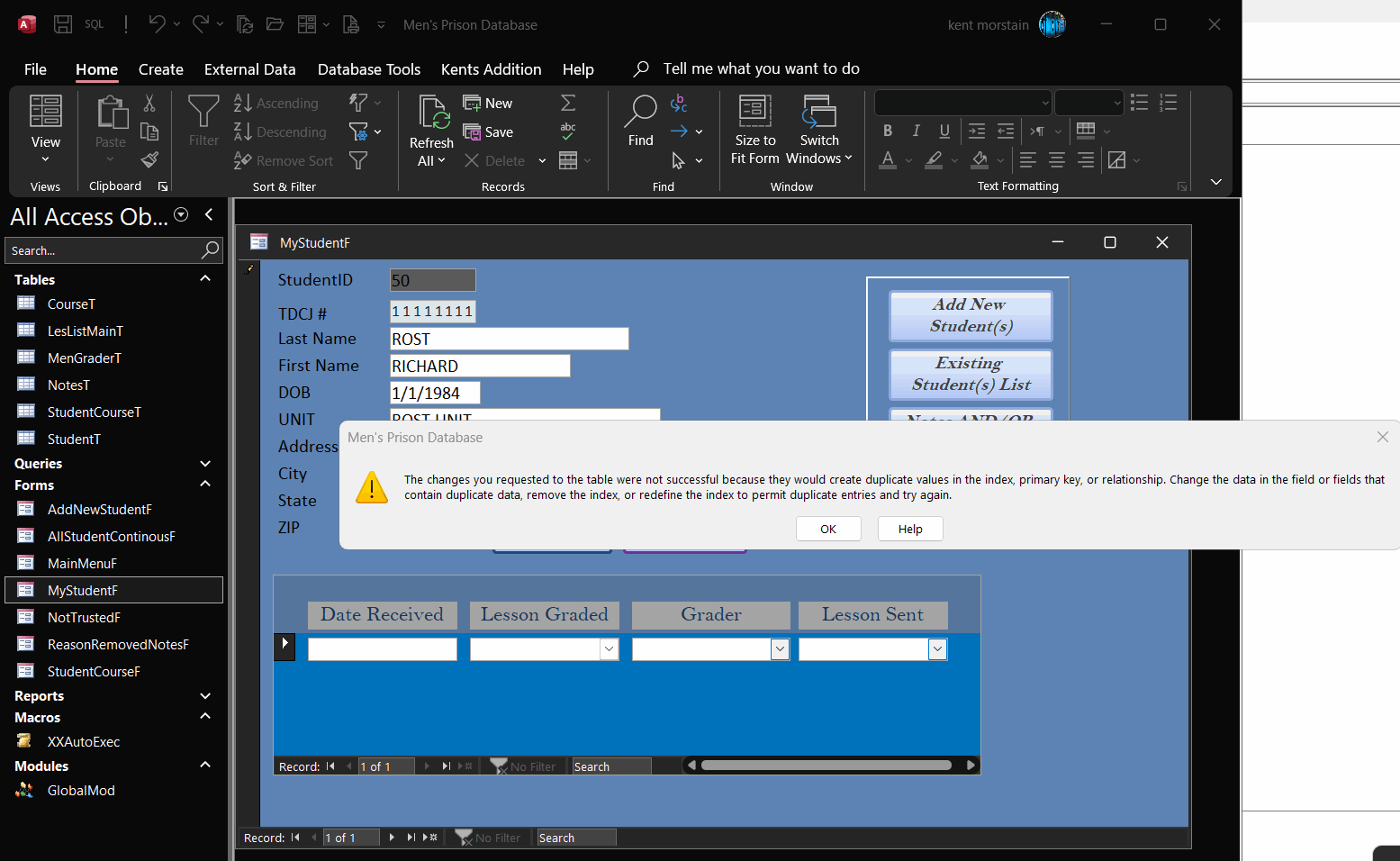Click the Totals sigma icon
This screenshot has width=1400, height=861.
[567, 102]
